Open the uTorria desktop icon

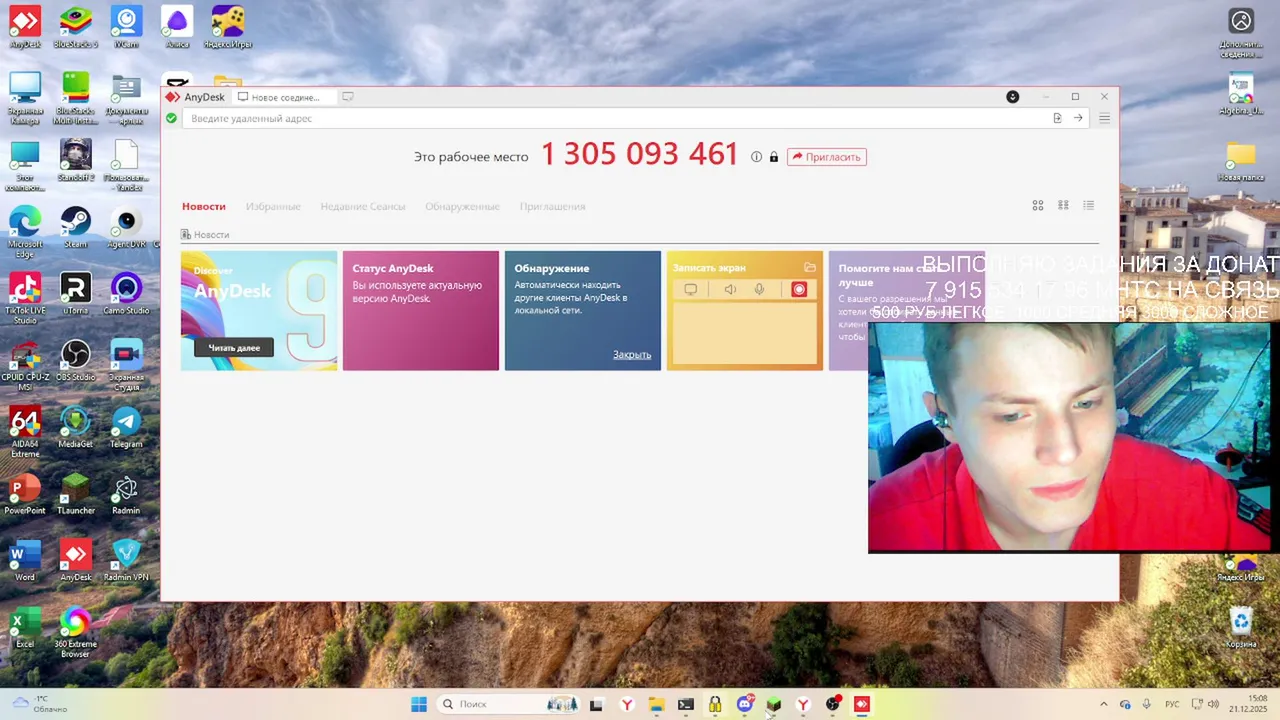pos(76,294)
